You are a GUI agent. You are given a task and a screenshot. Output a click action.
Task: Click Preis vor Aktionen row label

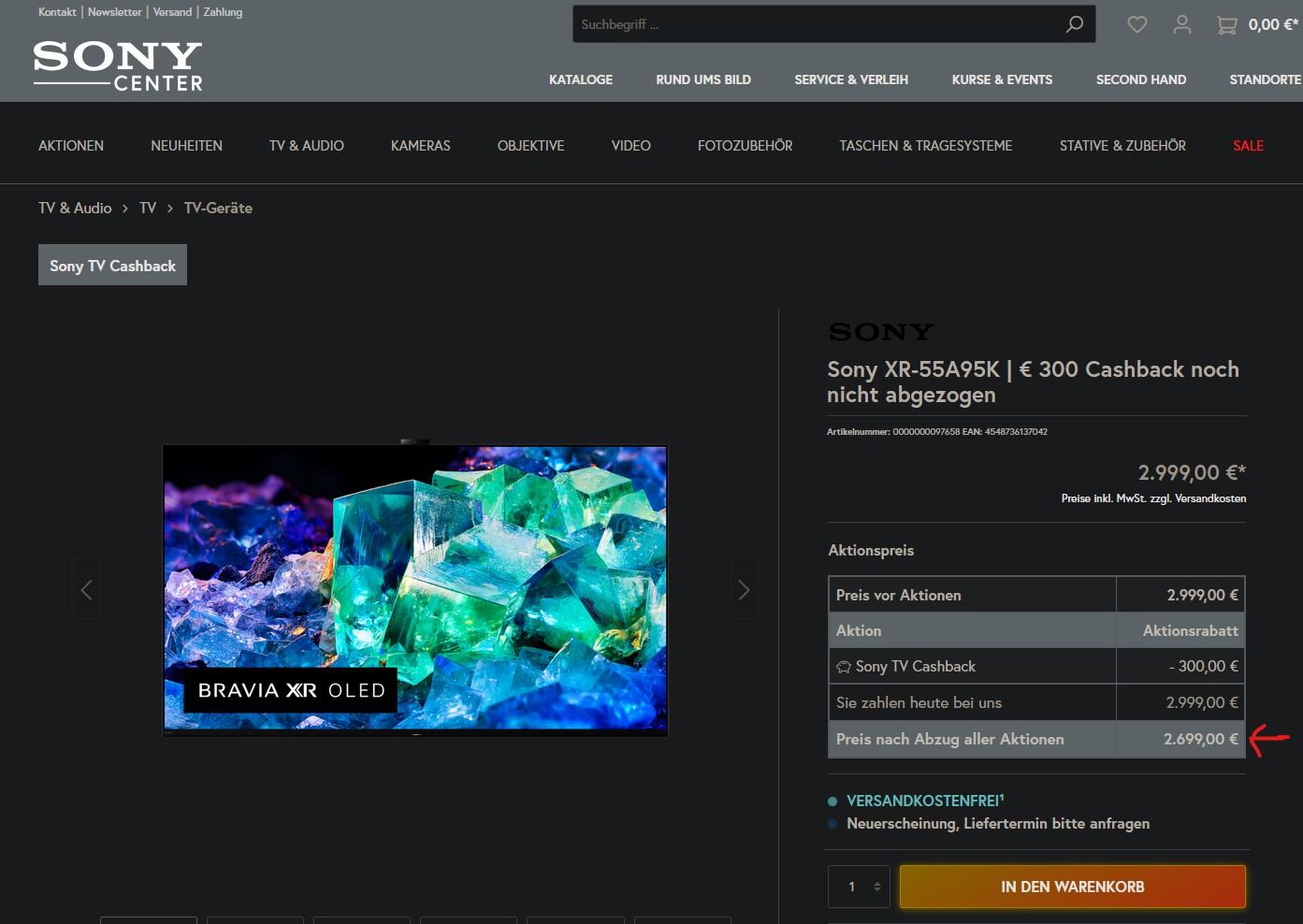click(898, 595)
